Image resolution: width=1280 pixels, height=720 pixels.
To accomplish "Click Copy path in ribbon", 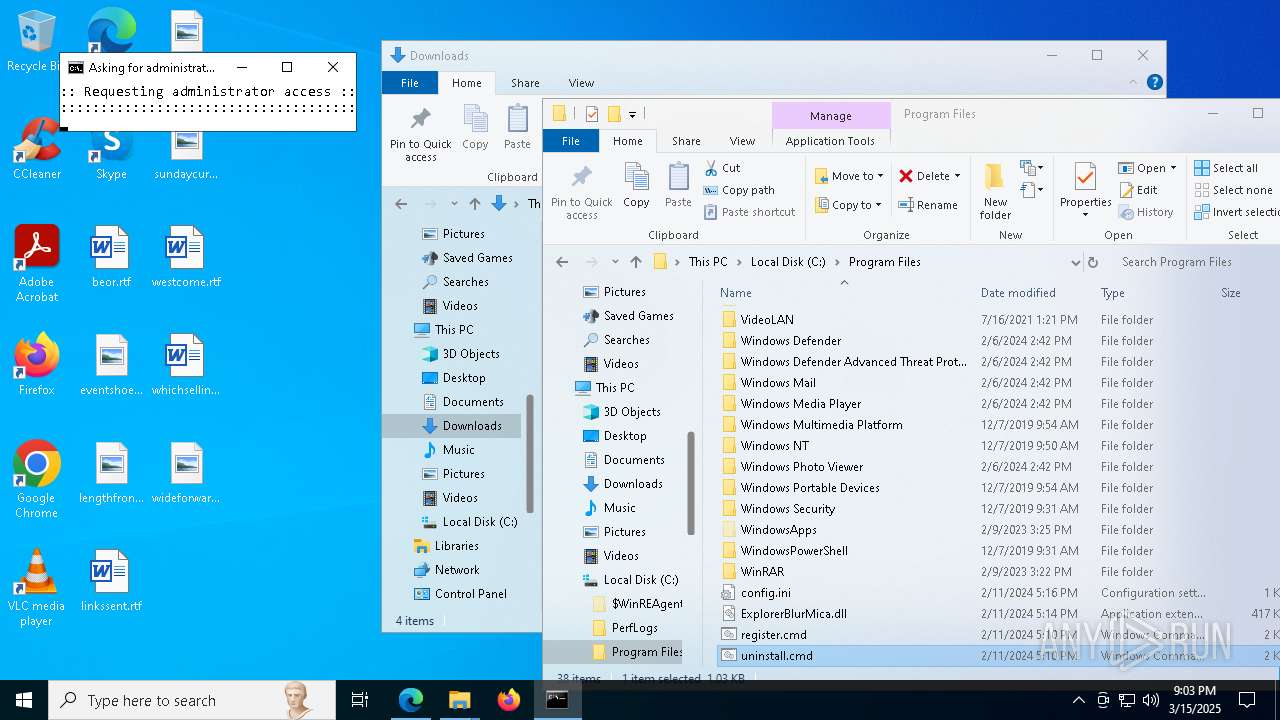I will click(739, 190).
